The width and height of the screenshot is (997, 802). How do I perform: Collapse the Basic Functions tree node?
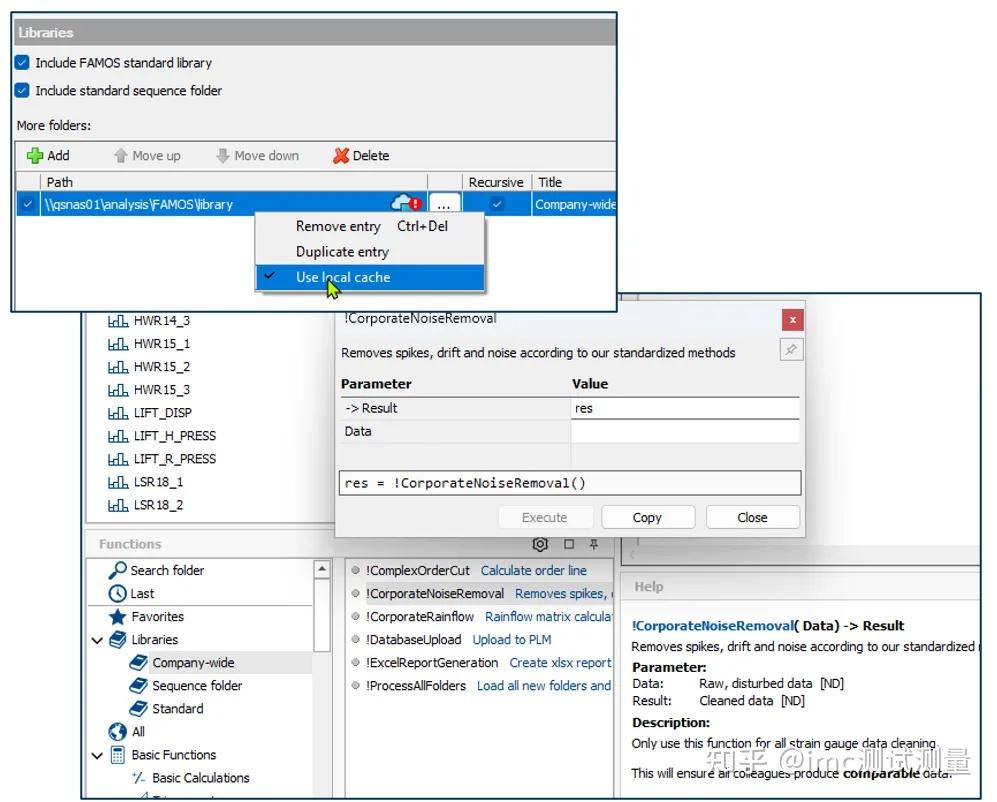(97, 756)
